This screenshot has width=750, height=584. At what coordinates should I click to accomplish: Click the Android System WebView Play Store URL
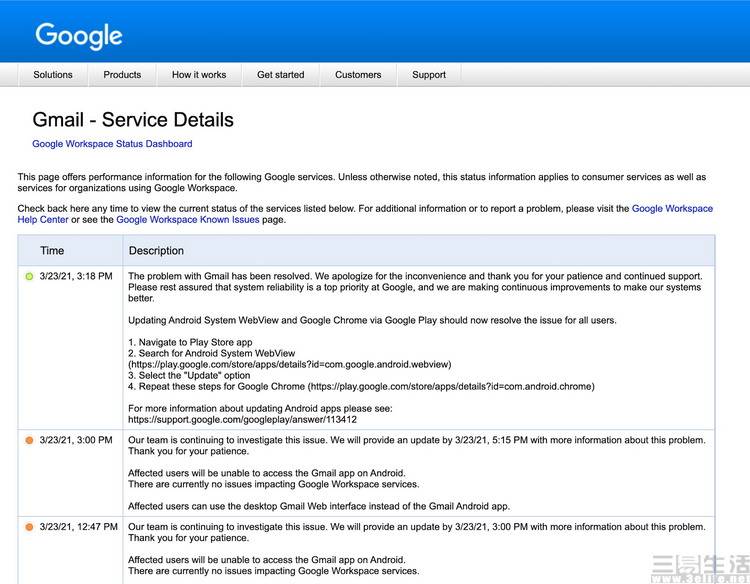coord(290,364)
